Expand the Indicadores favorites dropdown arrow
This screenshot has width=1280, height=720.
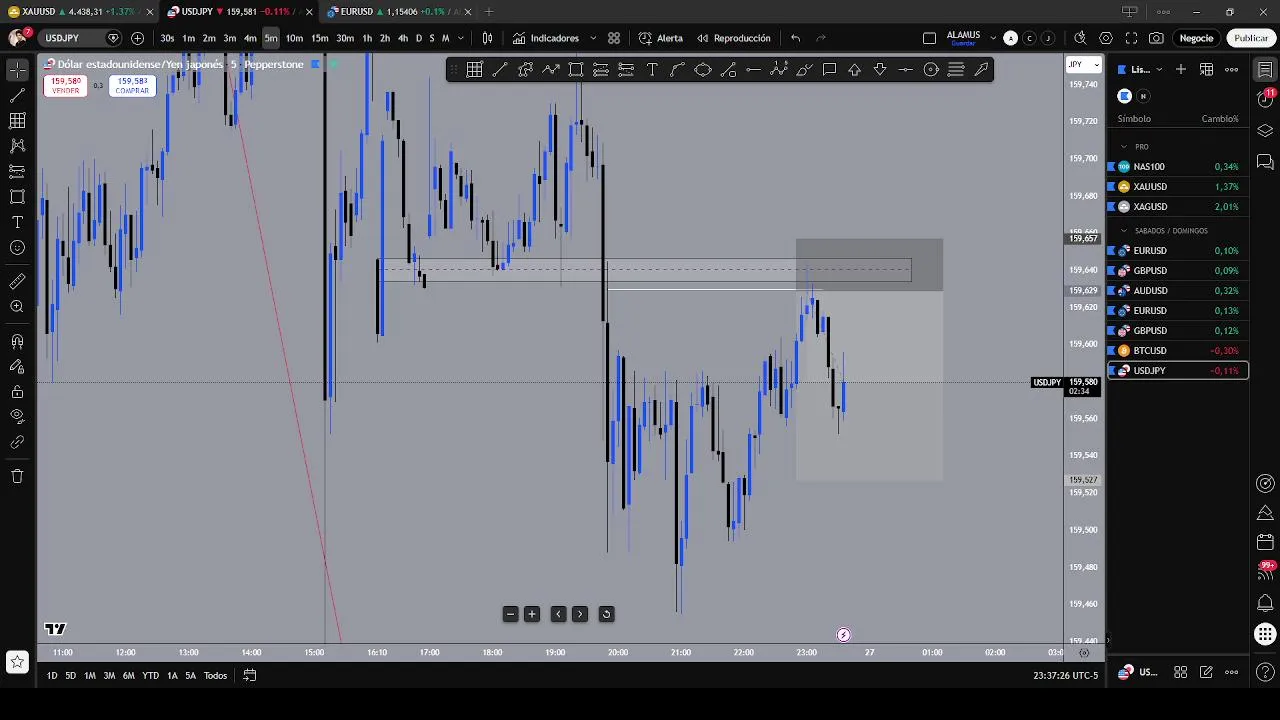click(593, 38)
